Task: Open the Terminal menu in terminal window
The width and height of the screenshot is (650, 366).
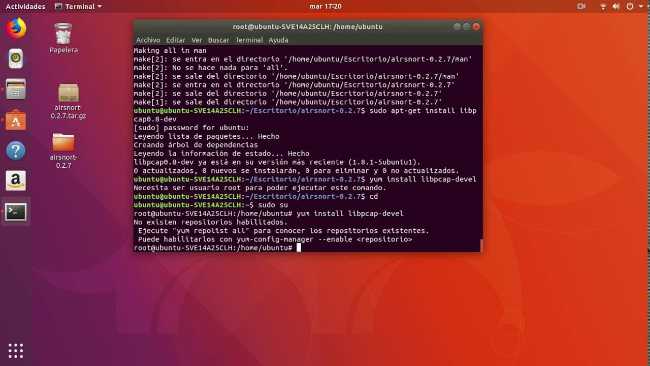Action: point(249,40)
